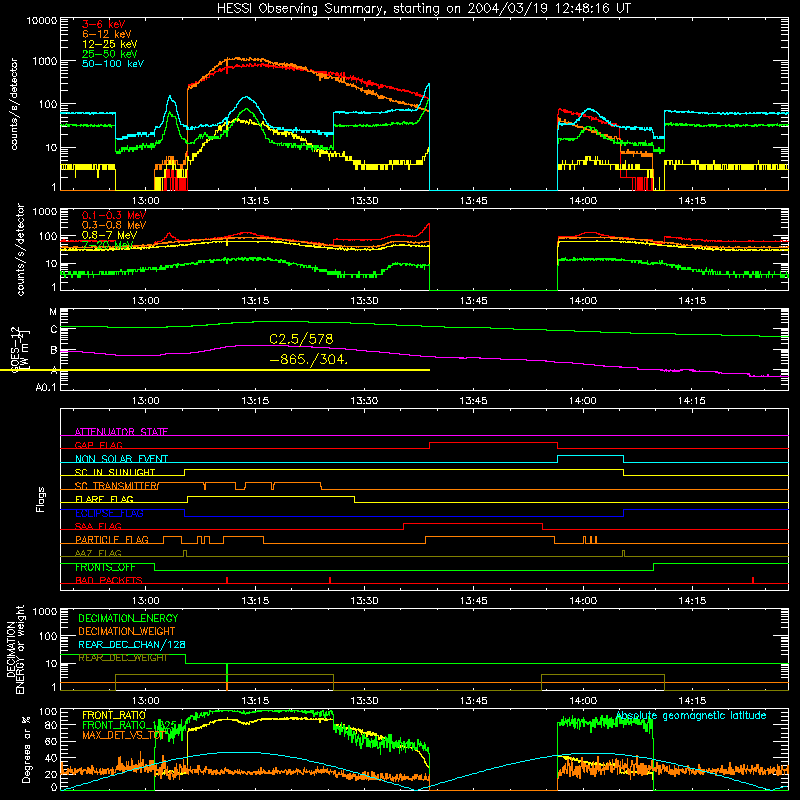Click the vertical 'Flags' axis title
The image size is (800, 800).
coord(41,499)
